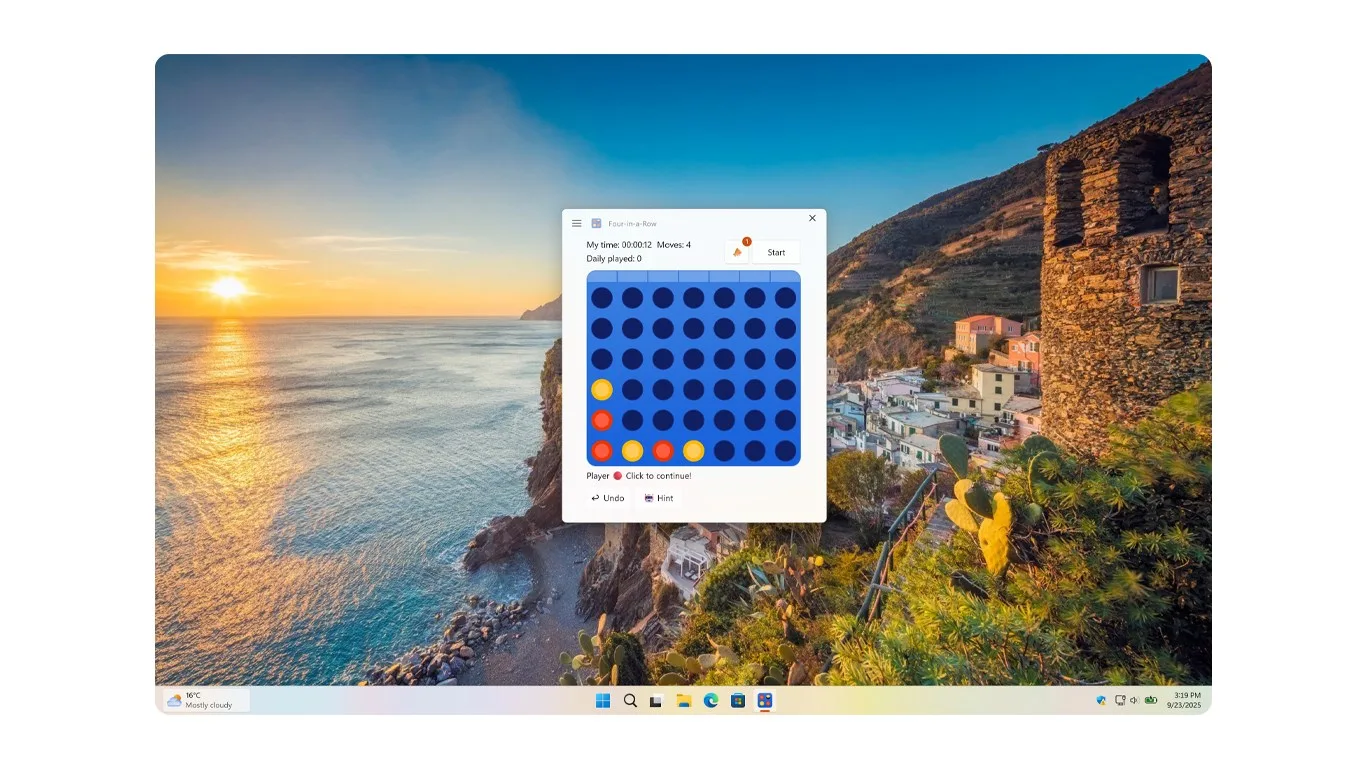Open the hamburger menu in Four-in-a-Row
The width and height of the screenshot is (1366, 768).
click(x=577, y=223)
